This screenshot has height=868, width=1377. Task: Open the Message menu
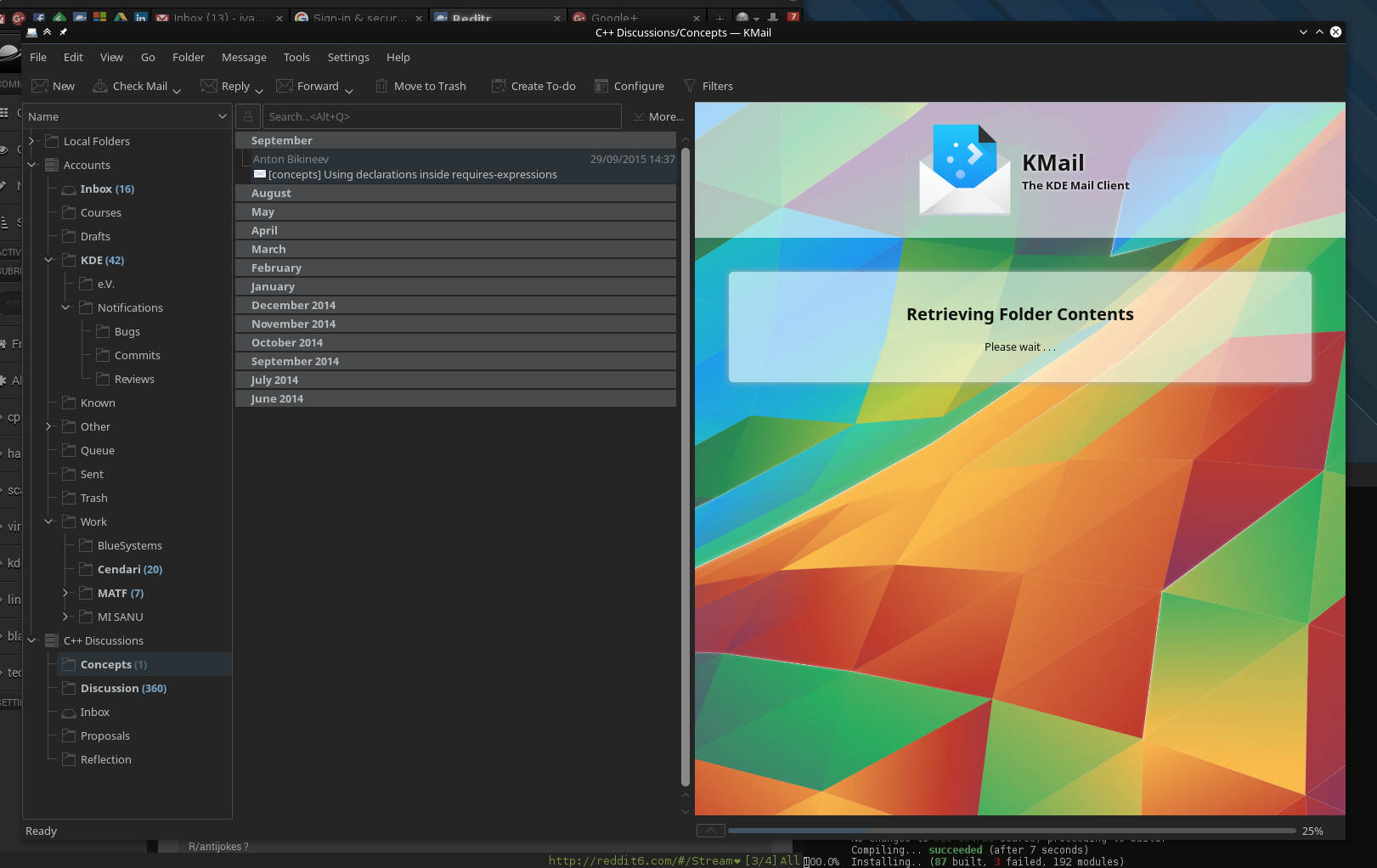pyautogui.click(x=244, y=57)
